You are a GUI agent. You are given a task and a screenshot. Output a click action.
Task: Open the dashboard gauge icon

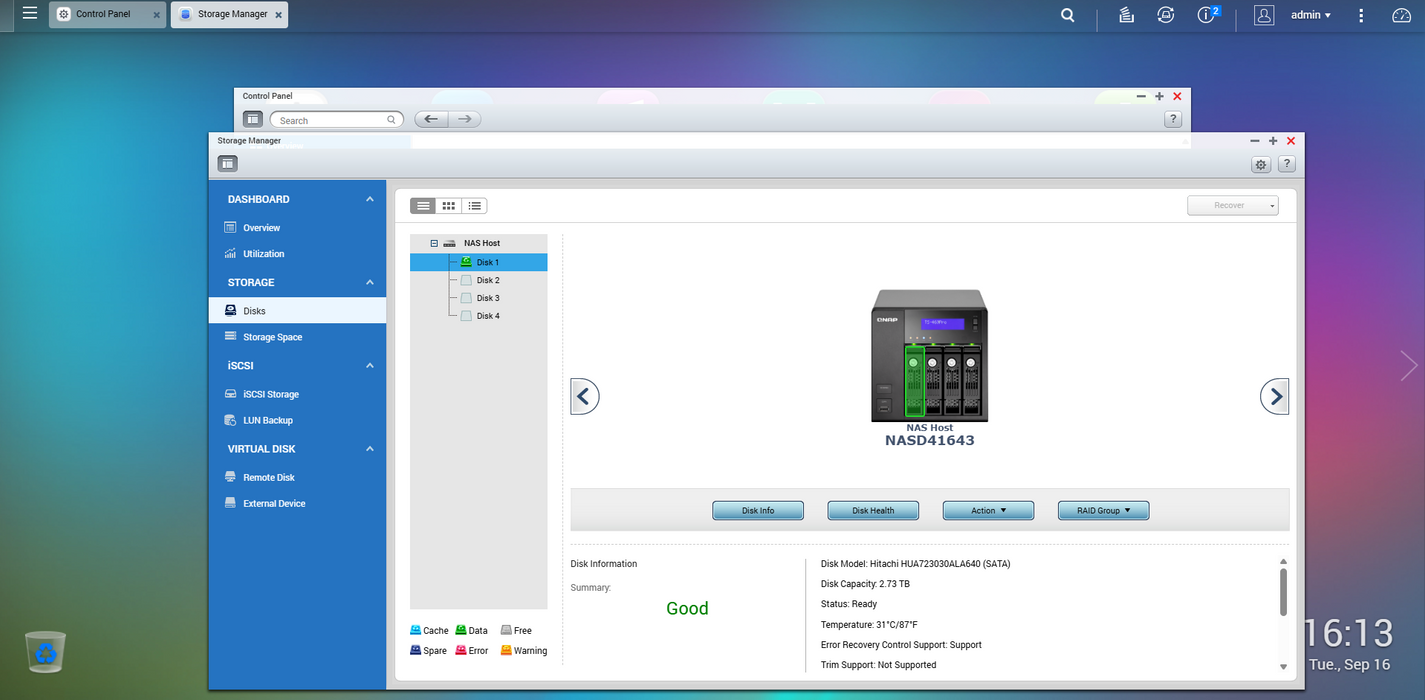[1401, 15]
